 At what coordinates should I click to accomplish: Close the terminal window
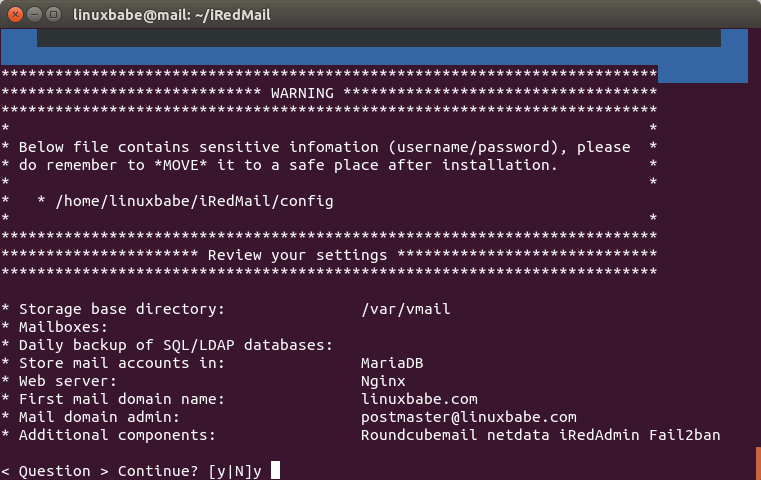click(x=17, y=15)
